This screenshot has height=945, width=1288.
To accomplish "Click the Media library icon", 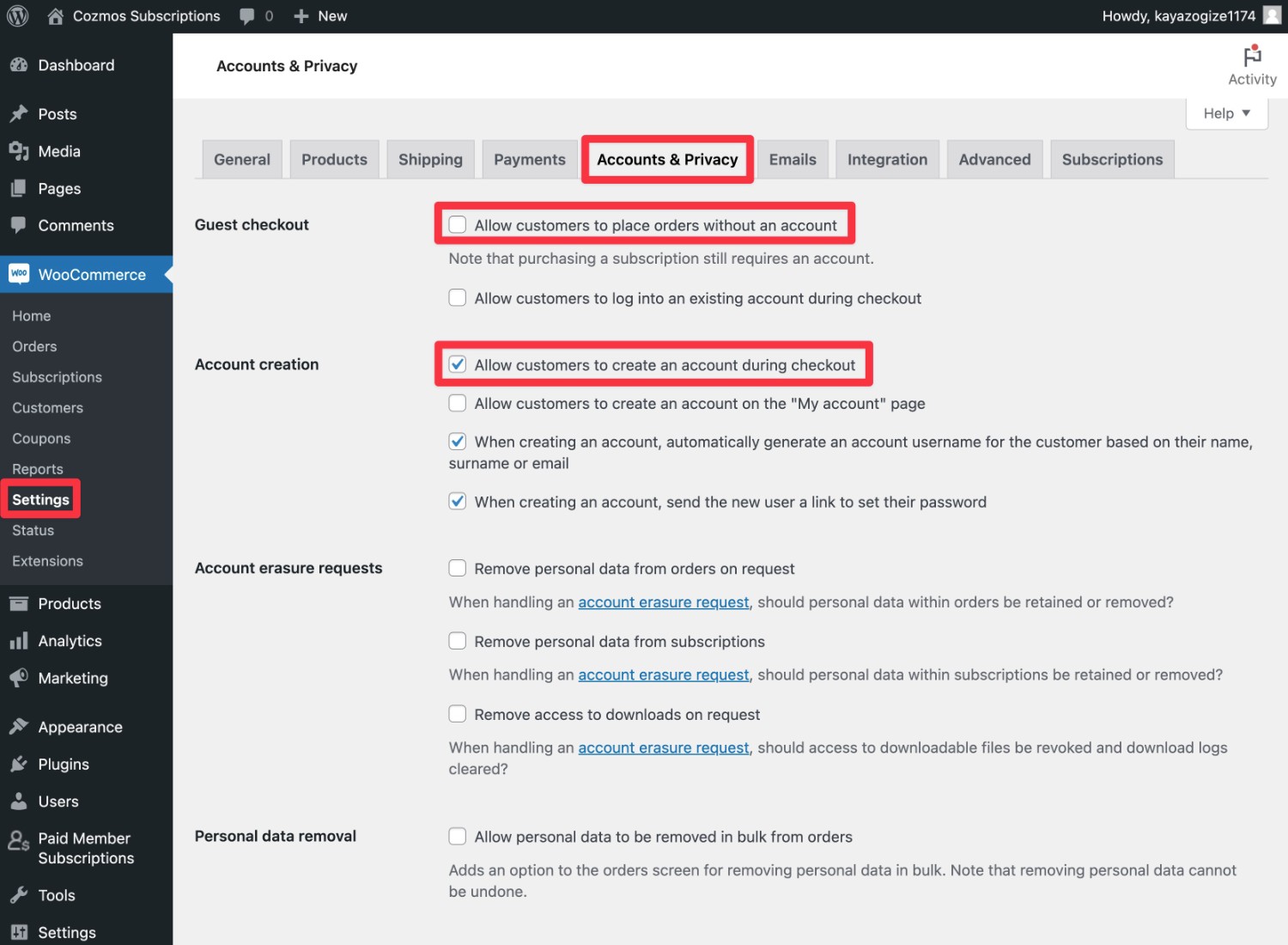I will [19, 151].
